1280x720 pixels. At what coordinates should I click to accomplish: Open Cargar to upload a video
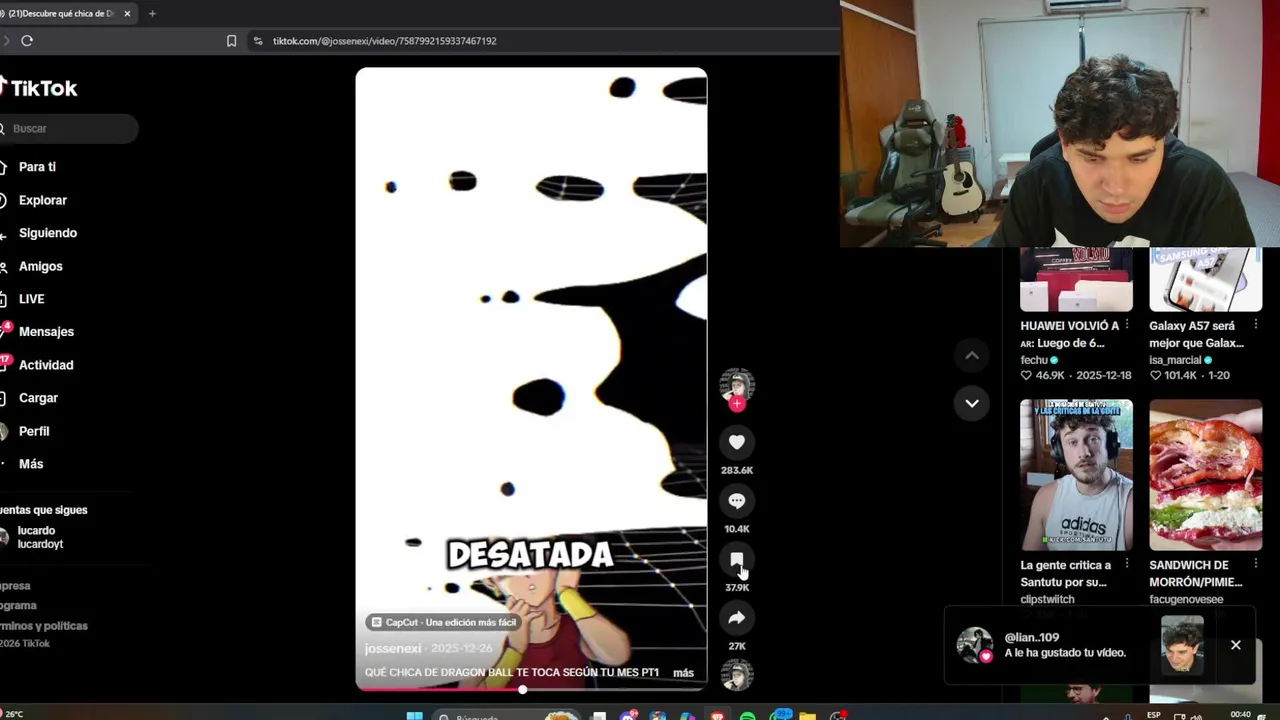click(x=38, y=398)
